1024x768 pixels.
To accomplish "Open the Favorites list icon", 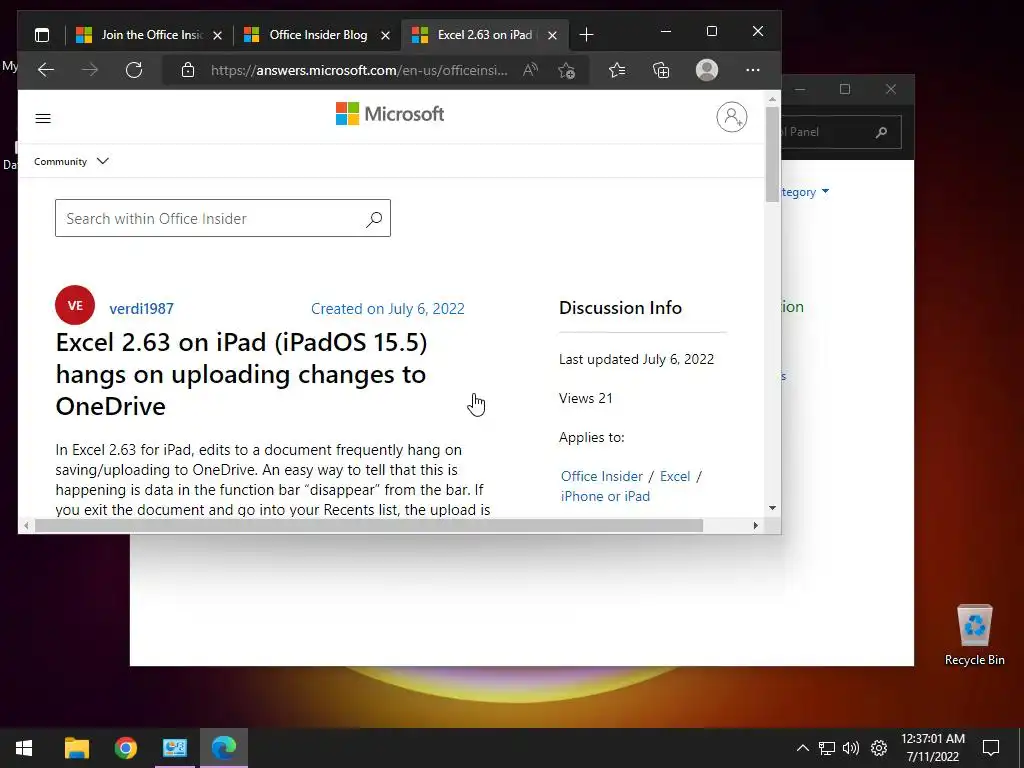I will pyautogui.click(x=617, y=70).
